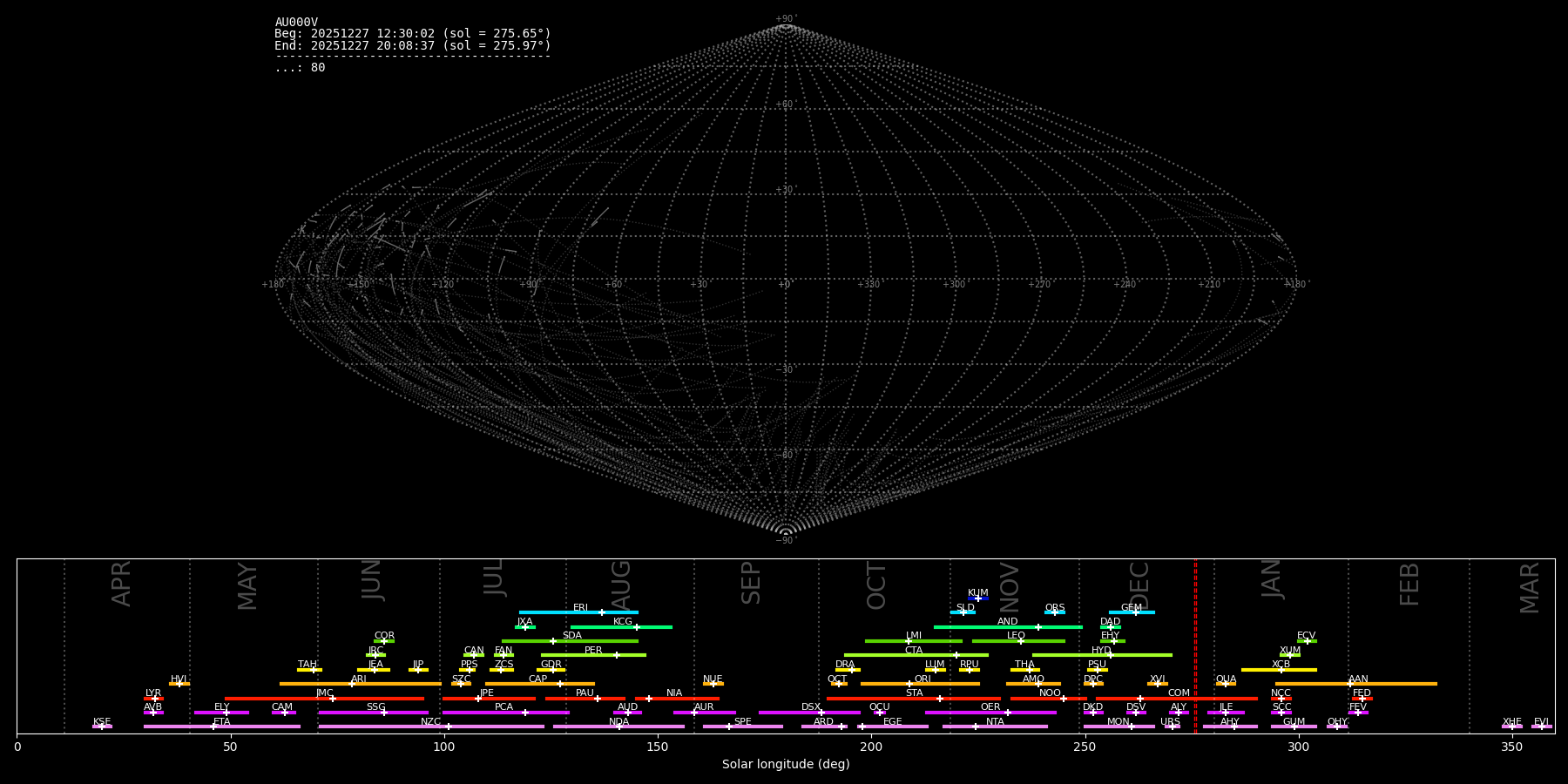Image resolution: width=1568 pixels, height=784 pixels.
Task: Click the XCB shower bar
Action: (x=1279, y=670)
